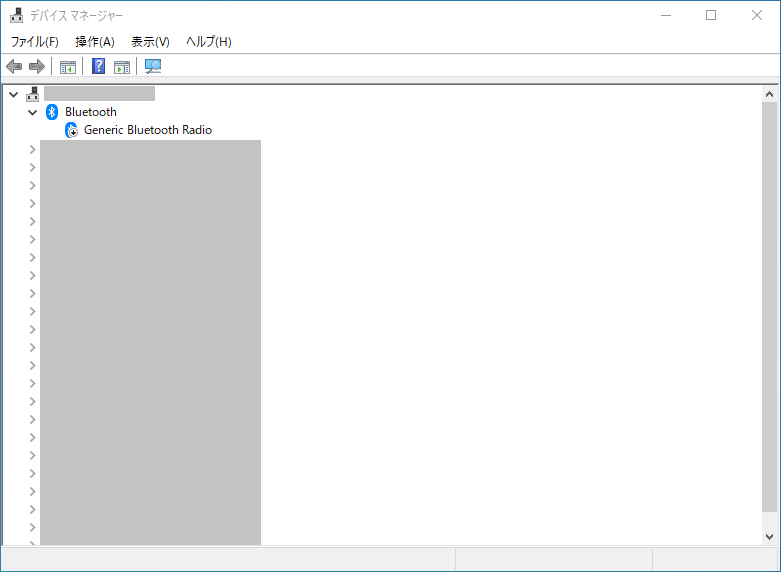Maximize the デバイス マネージャー window
The width and height of the screenshot is (781, 572).
point(711,15)
